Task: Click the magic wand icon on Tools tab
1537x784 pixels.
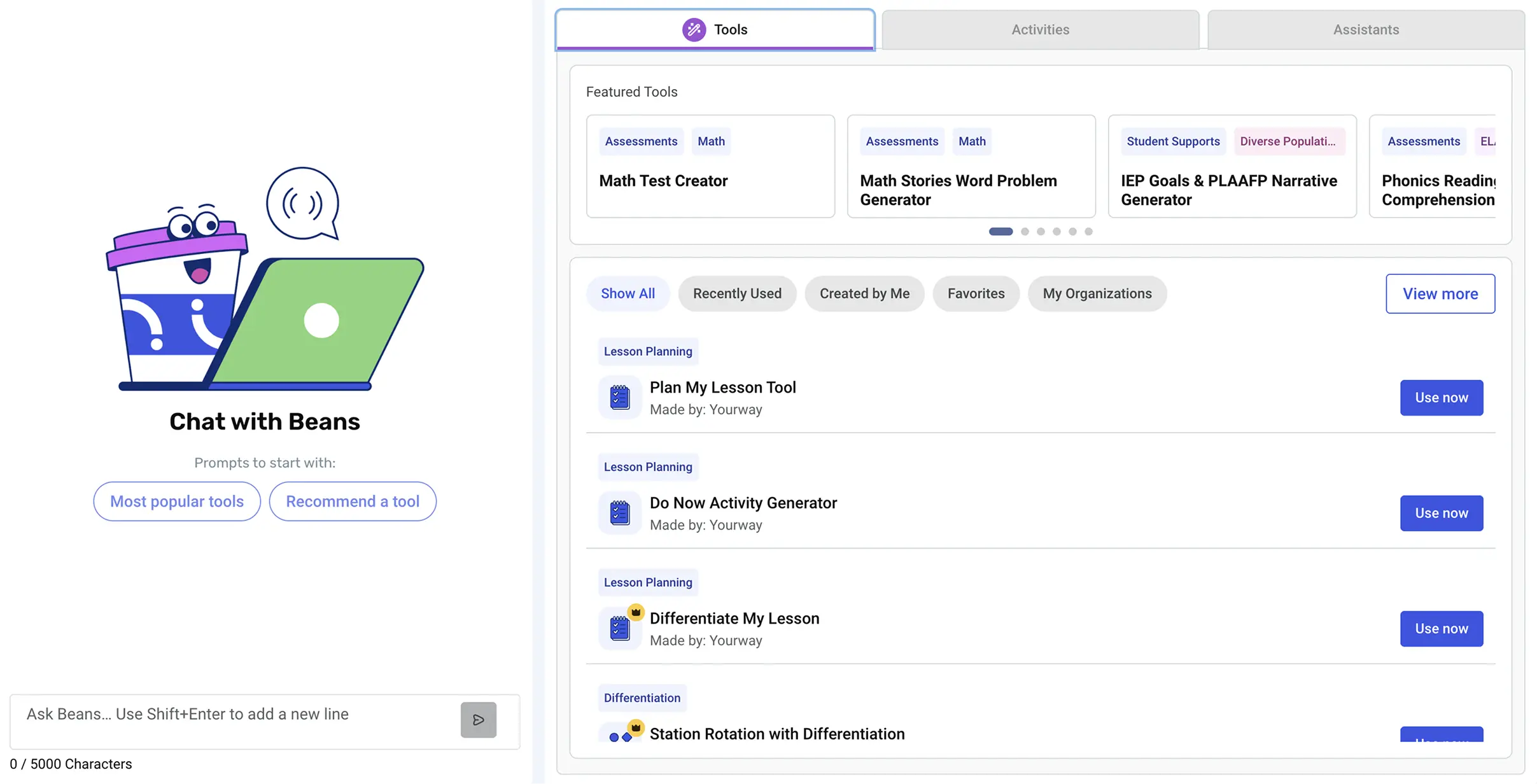Action: [694, 29]
